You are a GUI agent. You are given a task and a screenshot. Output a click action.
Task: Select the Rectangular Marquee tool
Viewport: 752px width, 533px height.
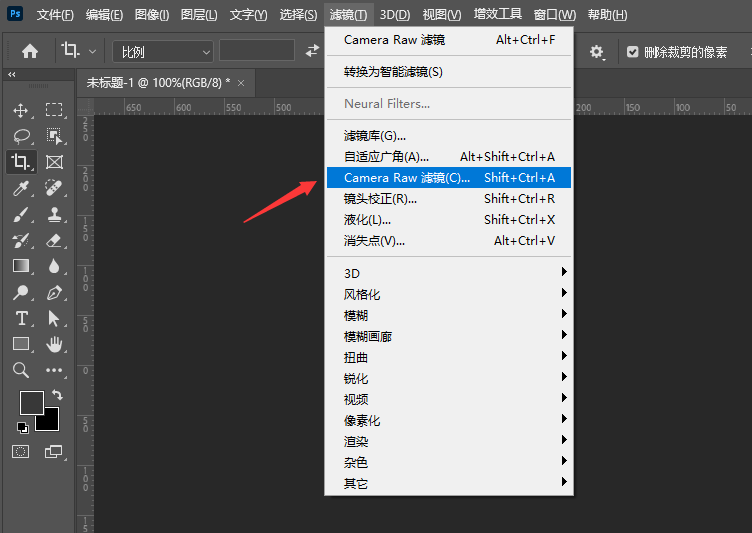pyautogui.click(x=54, y=110)
